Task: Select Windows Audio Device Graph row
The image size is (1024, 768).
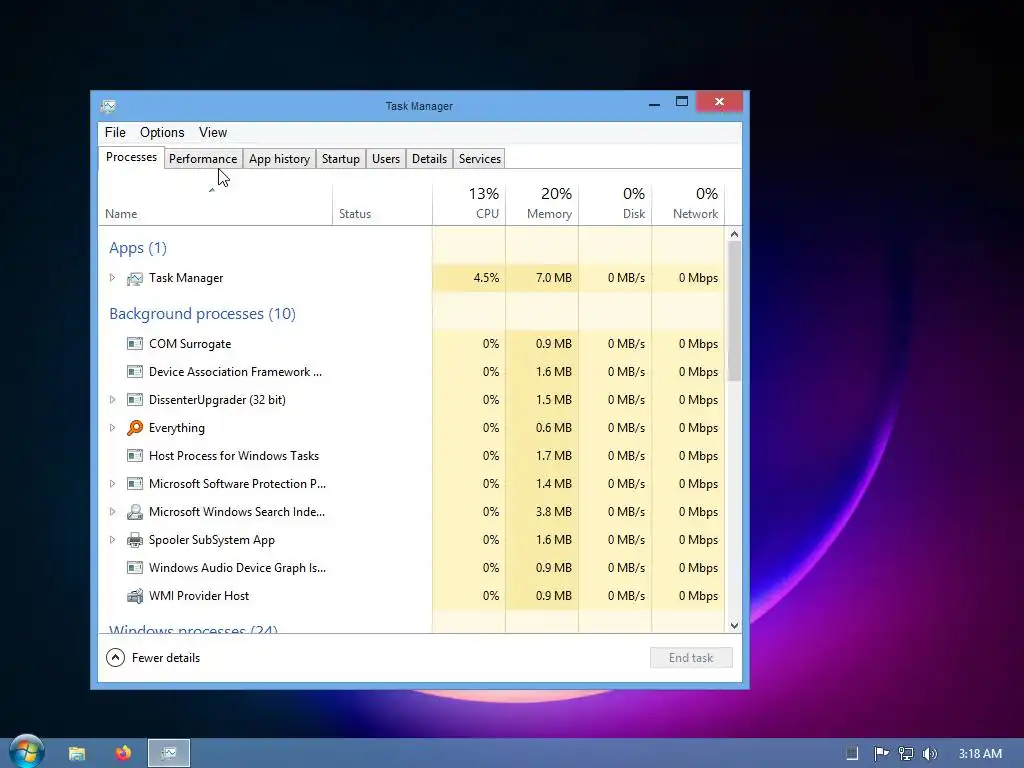Action: coord(411,568)
